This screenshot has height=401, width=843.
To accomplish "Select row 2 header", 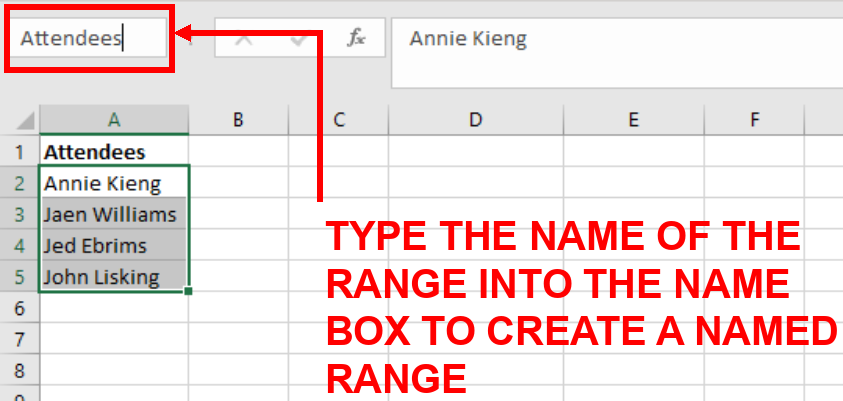I will click(19, 183).
